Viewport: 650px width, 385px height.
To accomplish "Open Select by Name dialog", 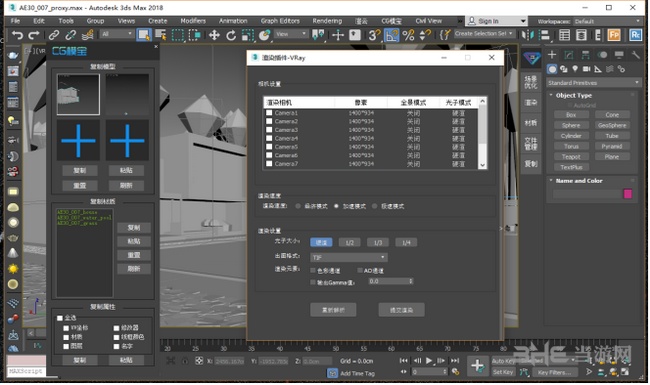I will click(160, 35).
